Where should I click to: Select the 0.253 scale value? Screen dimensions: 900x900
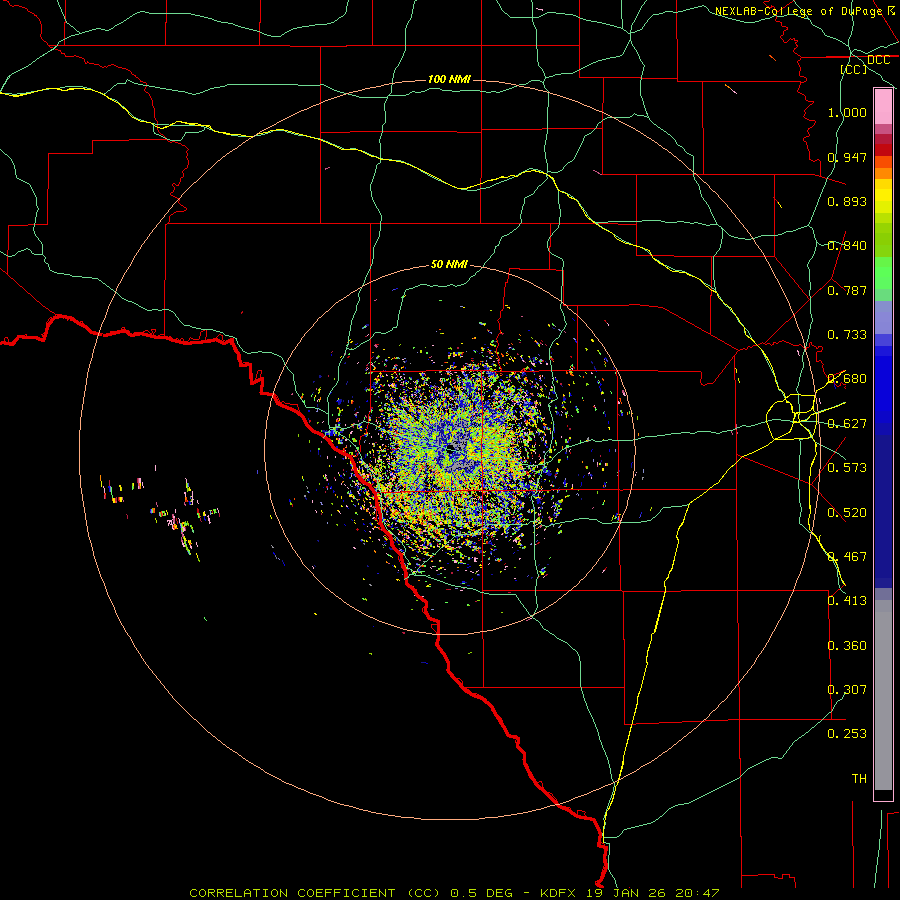coord(847,734)
